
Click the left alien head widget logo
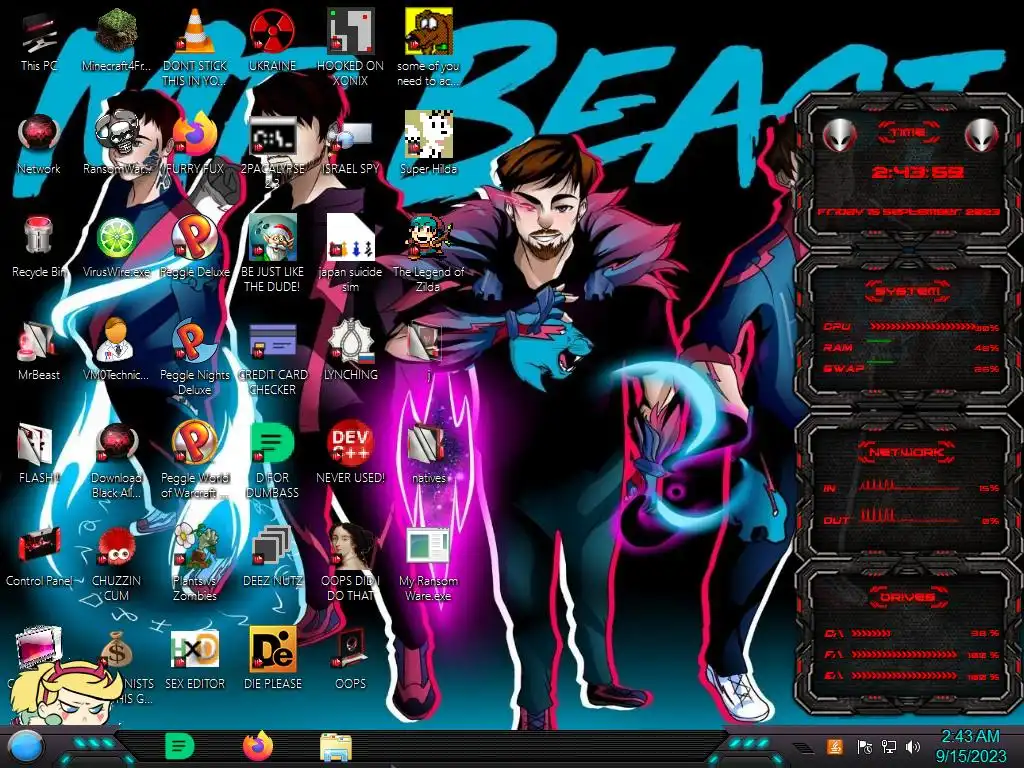(x=839, y=136)
